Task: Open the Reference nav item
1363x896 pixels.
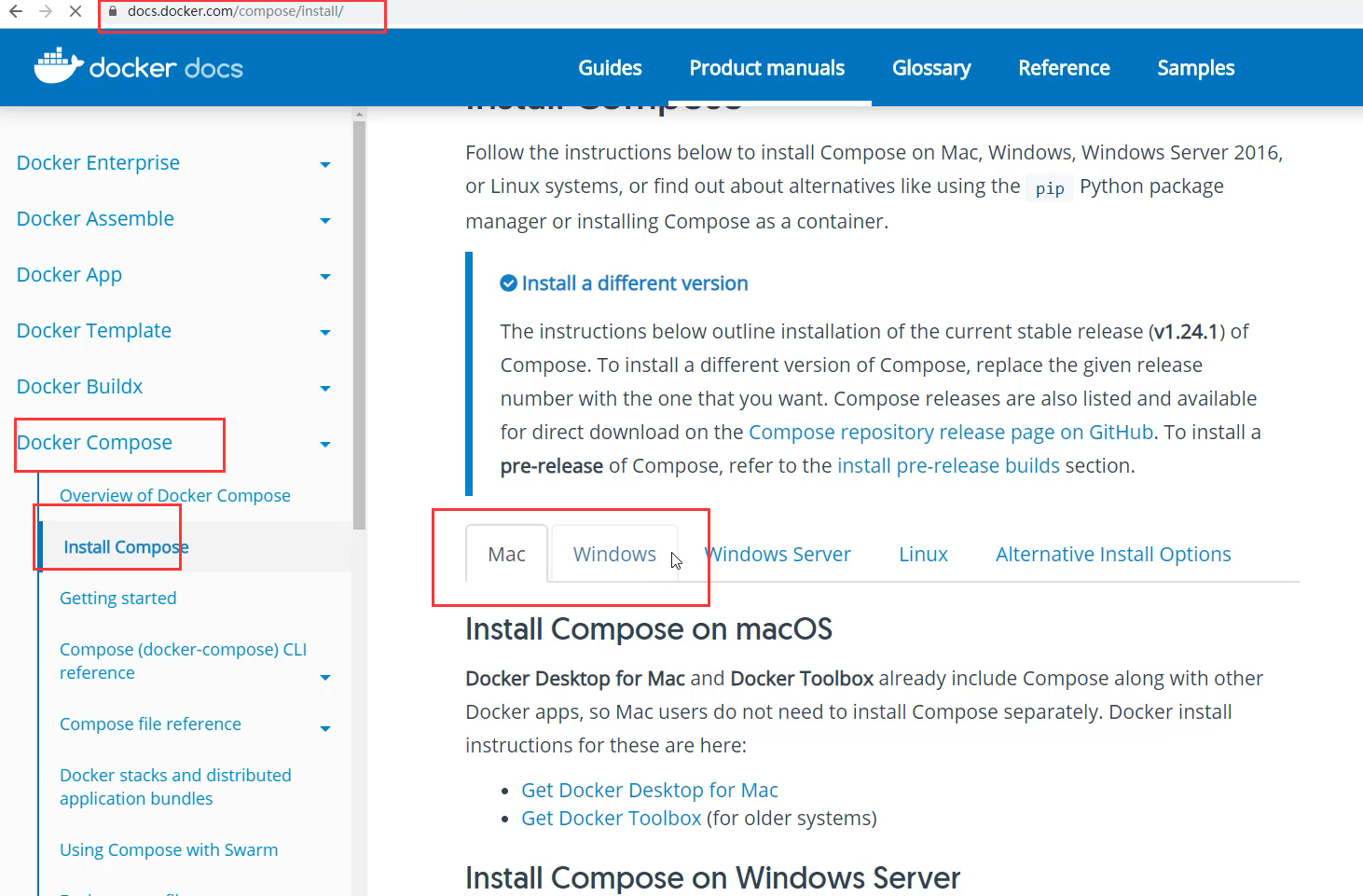Action: tap(1064, 68)
